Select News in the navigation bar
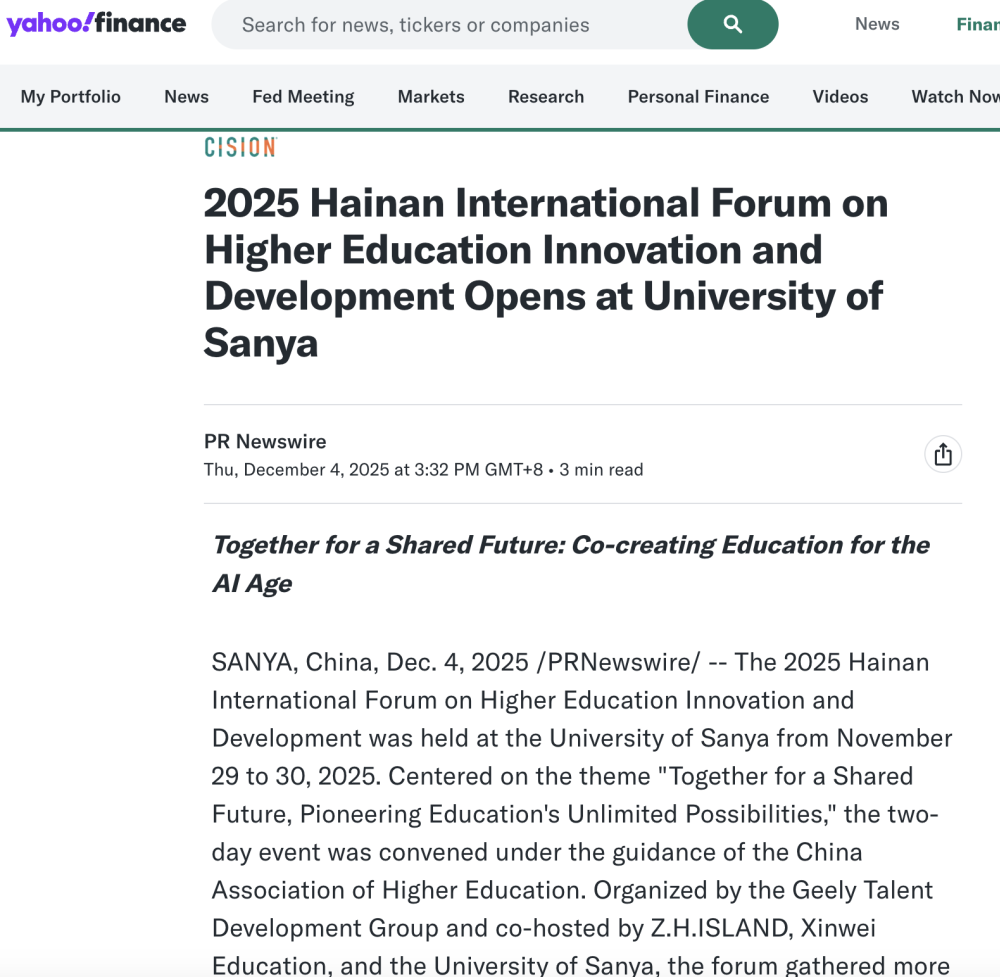 [x=186, y=97]
